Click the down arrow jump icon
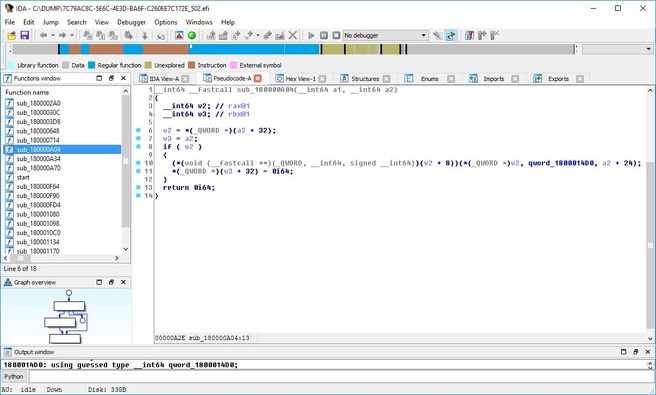Viewport: 656px width, 395px height. pyautogui.click(x=145, y=36)
